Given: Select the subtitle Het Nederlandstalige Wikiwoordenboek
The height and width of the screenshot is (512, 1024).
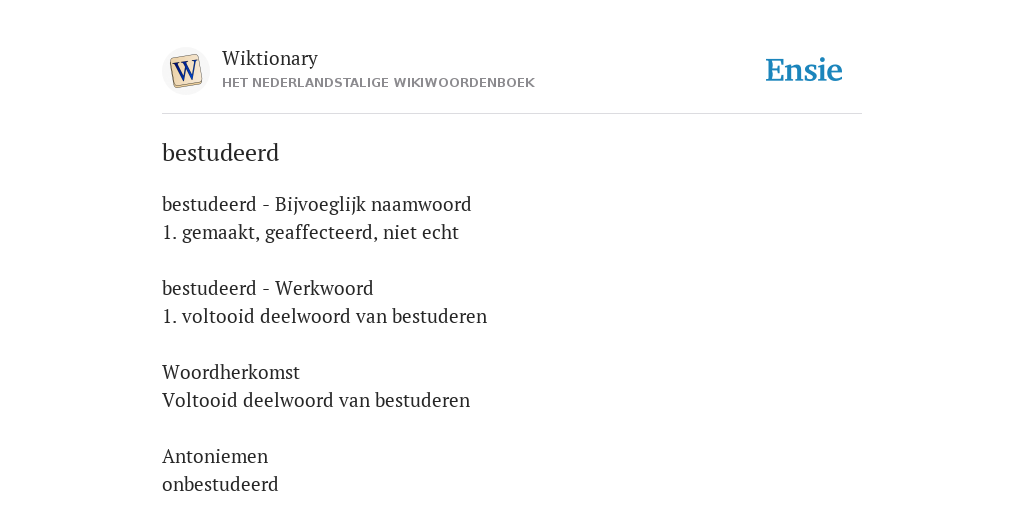Looking at the screenshot, I should point(378,83).
